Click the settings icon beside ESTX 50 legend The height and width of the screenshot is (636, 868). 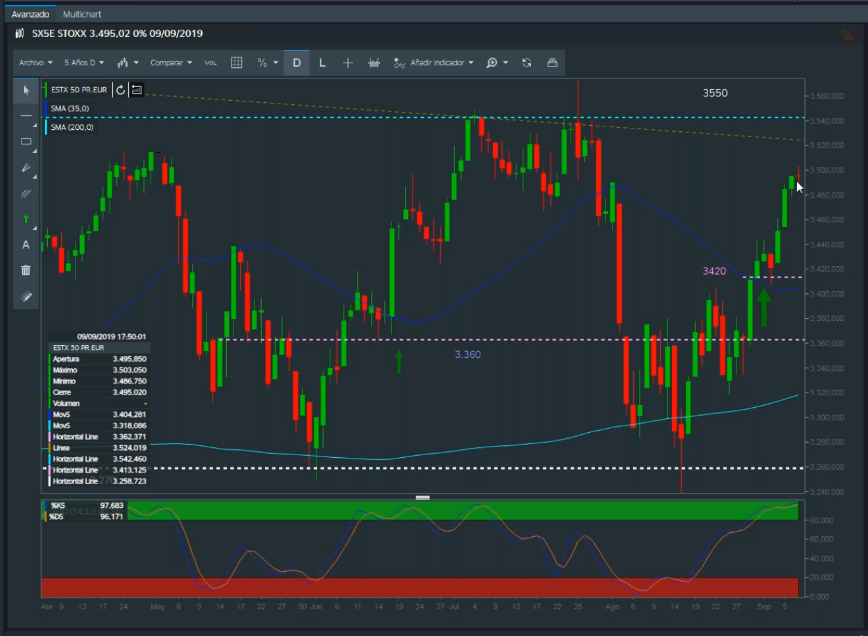point(137,90)
